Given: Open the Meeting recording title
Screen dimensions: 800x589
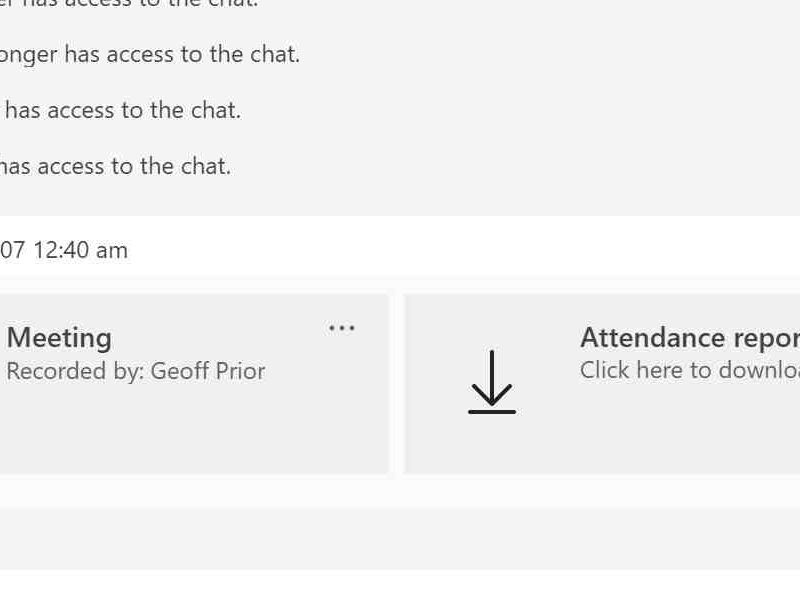Looking at the screenshot, I should [x=59, y=338].
